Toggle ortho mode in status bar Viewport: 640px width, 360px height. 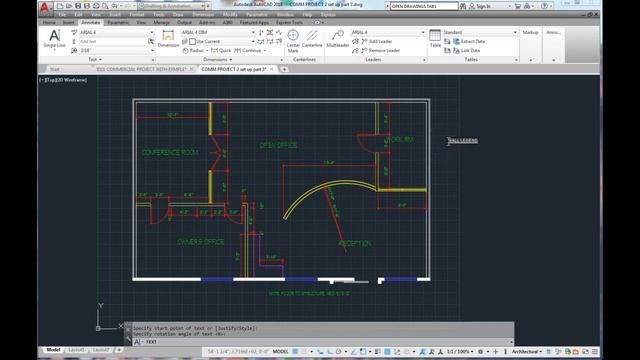(x=330, y=351)
